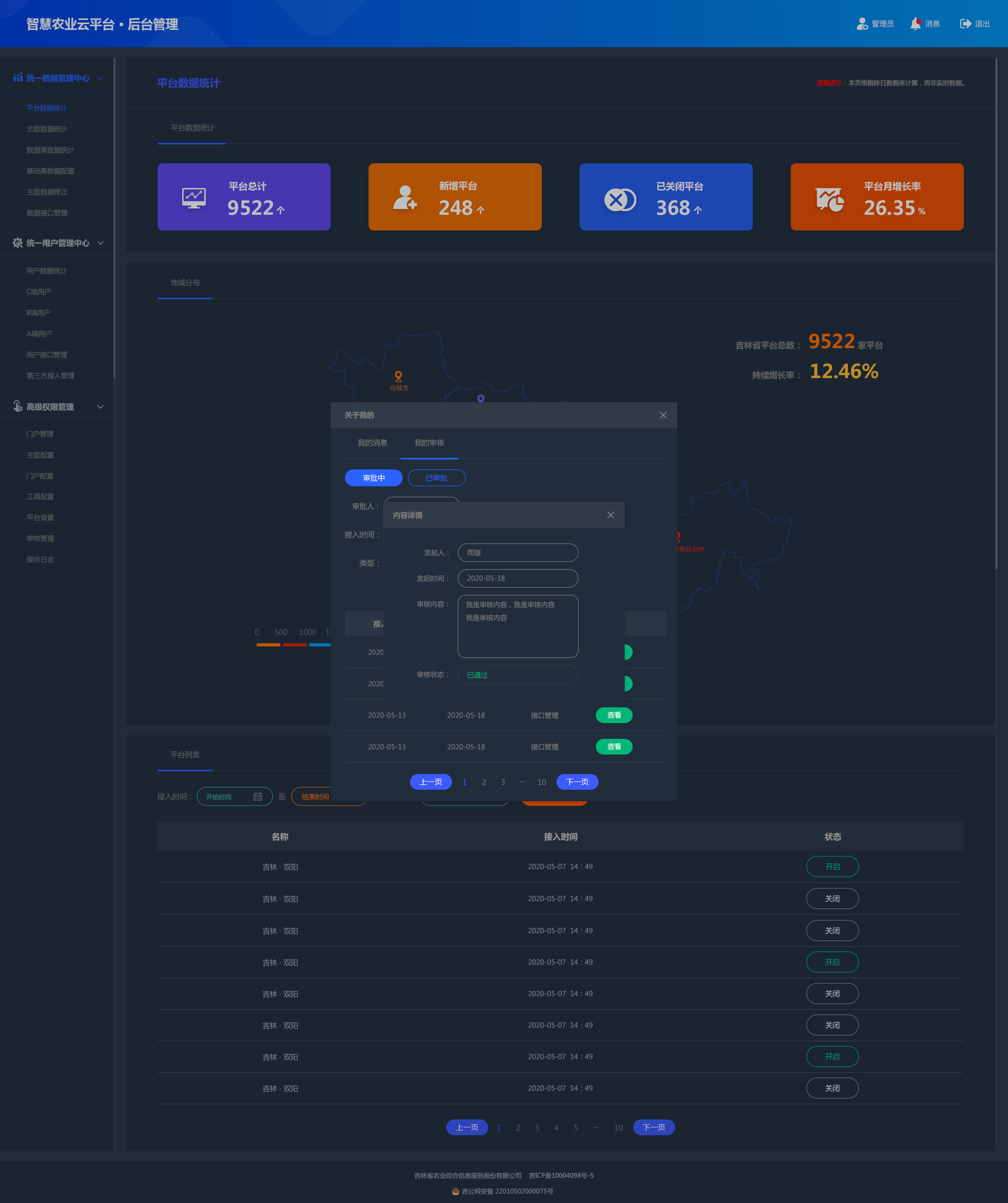The height and width of the screenshot is (1203, 1008).
Task: Collapse the 统一数据管理中心 menu chevron
Action: click(101, 78)
